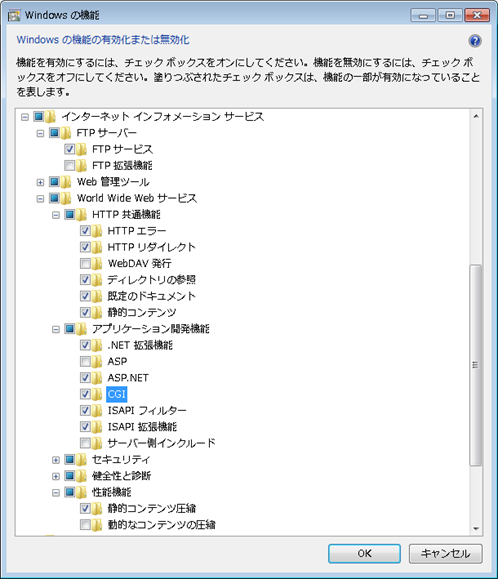The image size is (498, 579).
Task: Select the ASP.NET row label
Action: click(128, 377)
